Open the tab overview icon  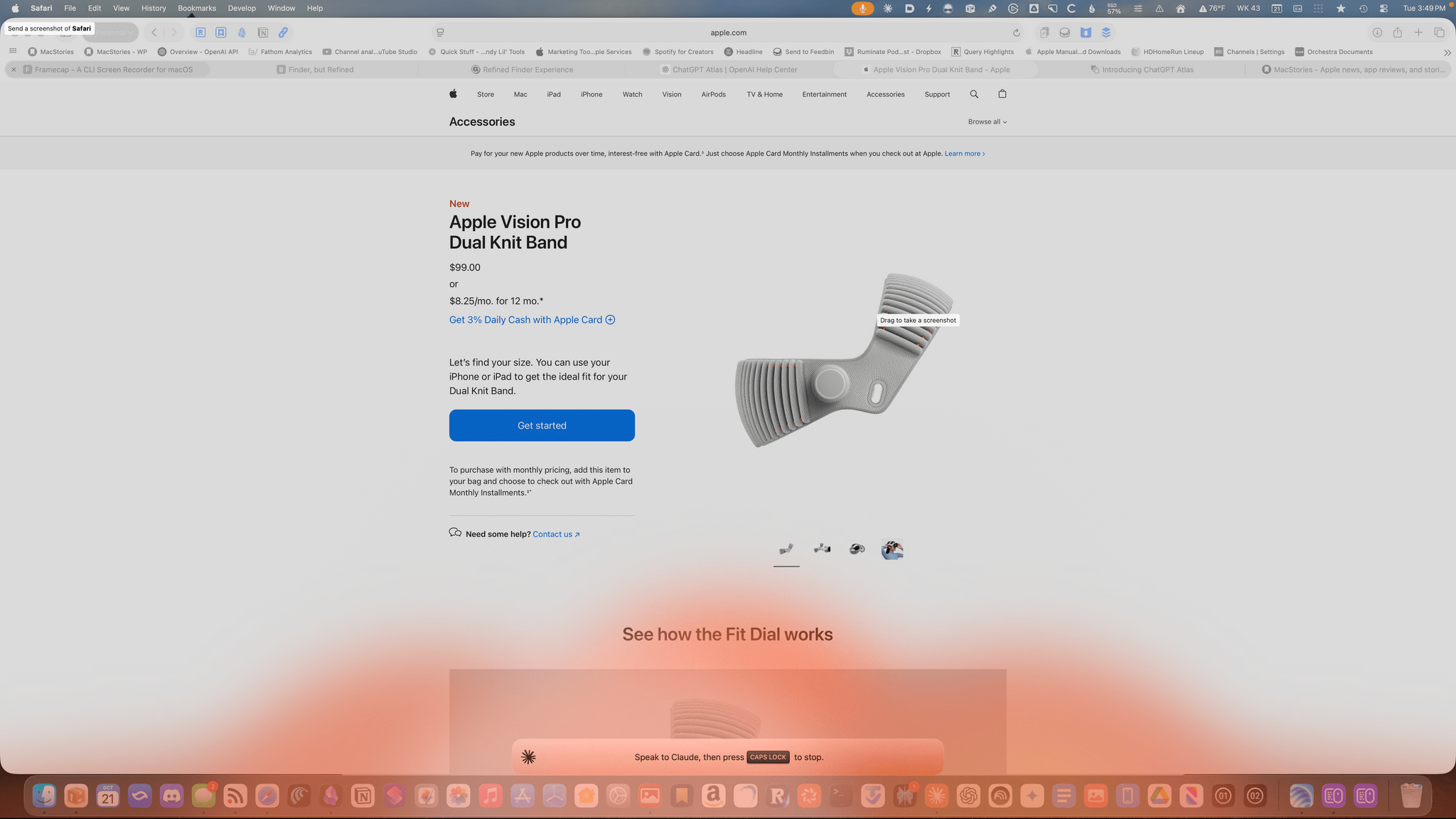pyautogui.click(x=1439, y=33)
